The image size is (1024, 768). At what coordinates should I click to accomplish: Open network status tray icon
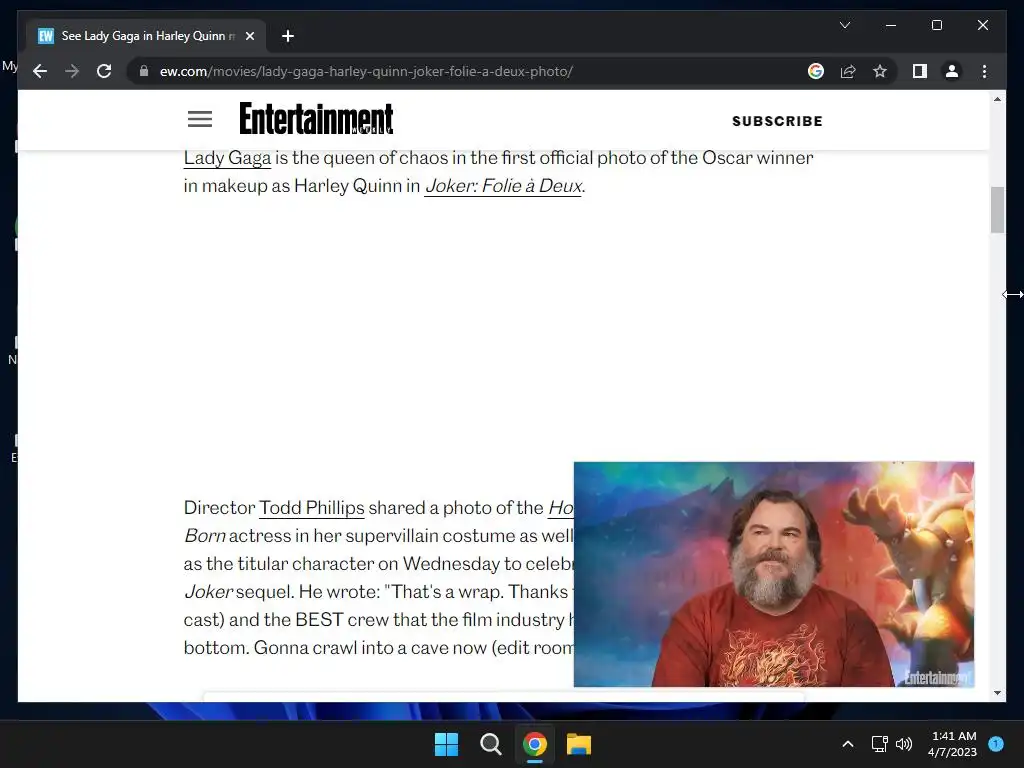coord(880,744)
